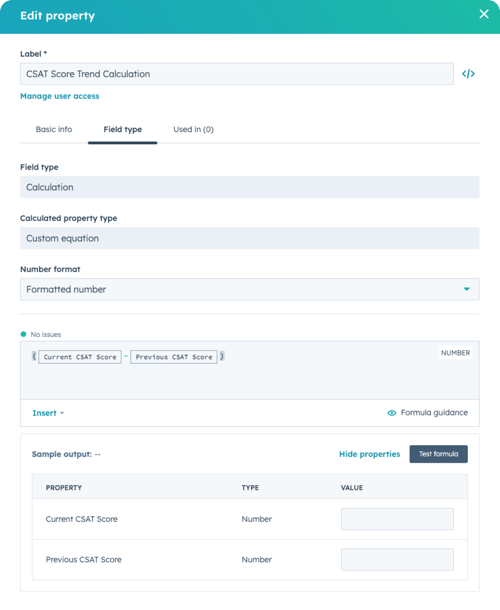Screen dimensions: 500x610
Task: Click the Label text input field
Action: point(237,74)
